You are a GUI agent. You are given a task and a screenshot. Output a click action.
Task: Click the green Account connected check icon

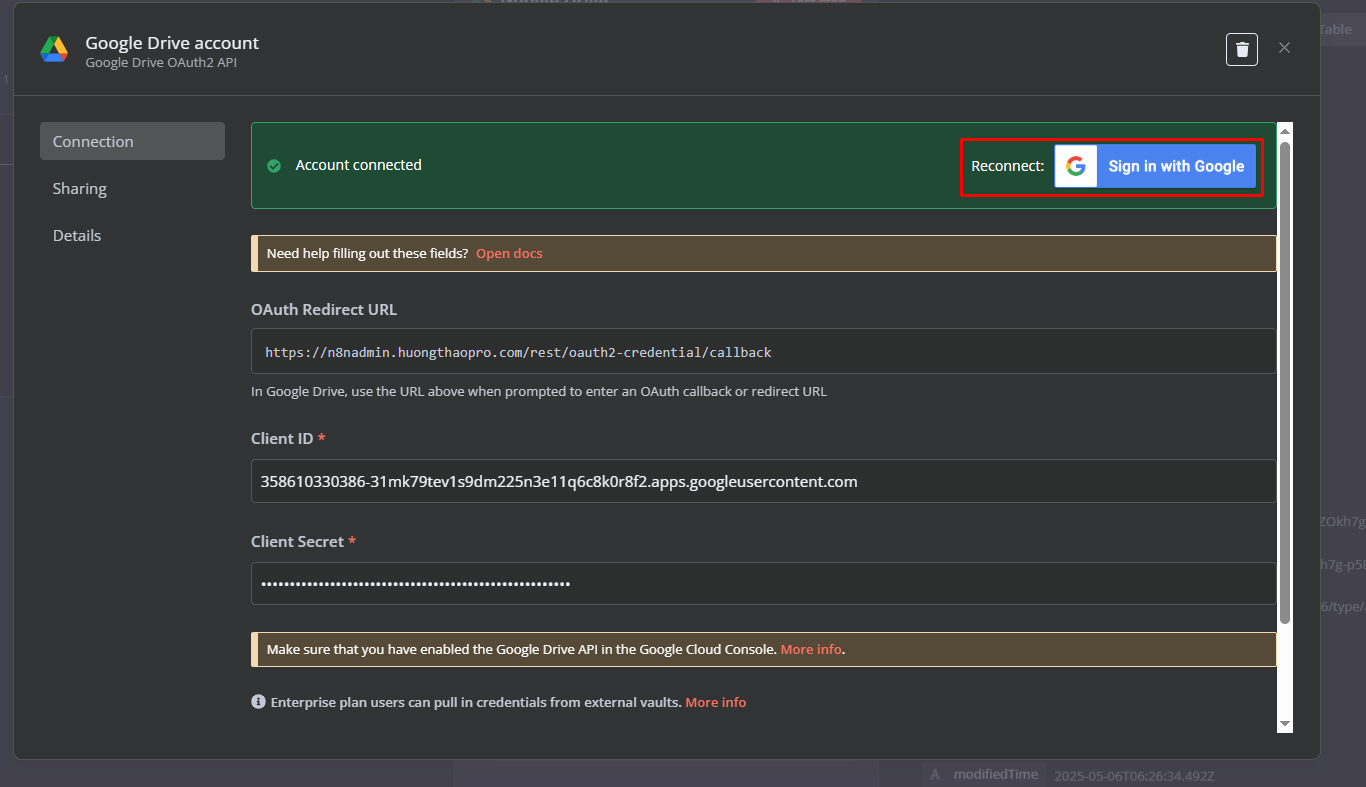(x=274, y=166)
